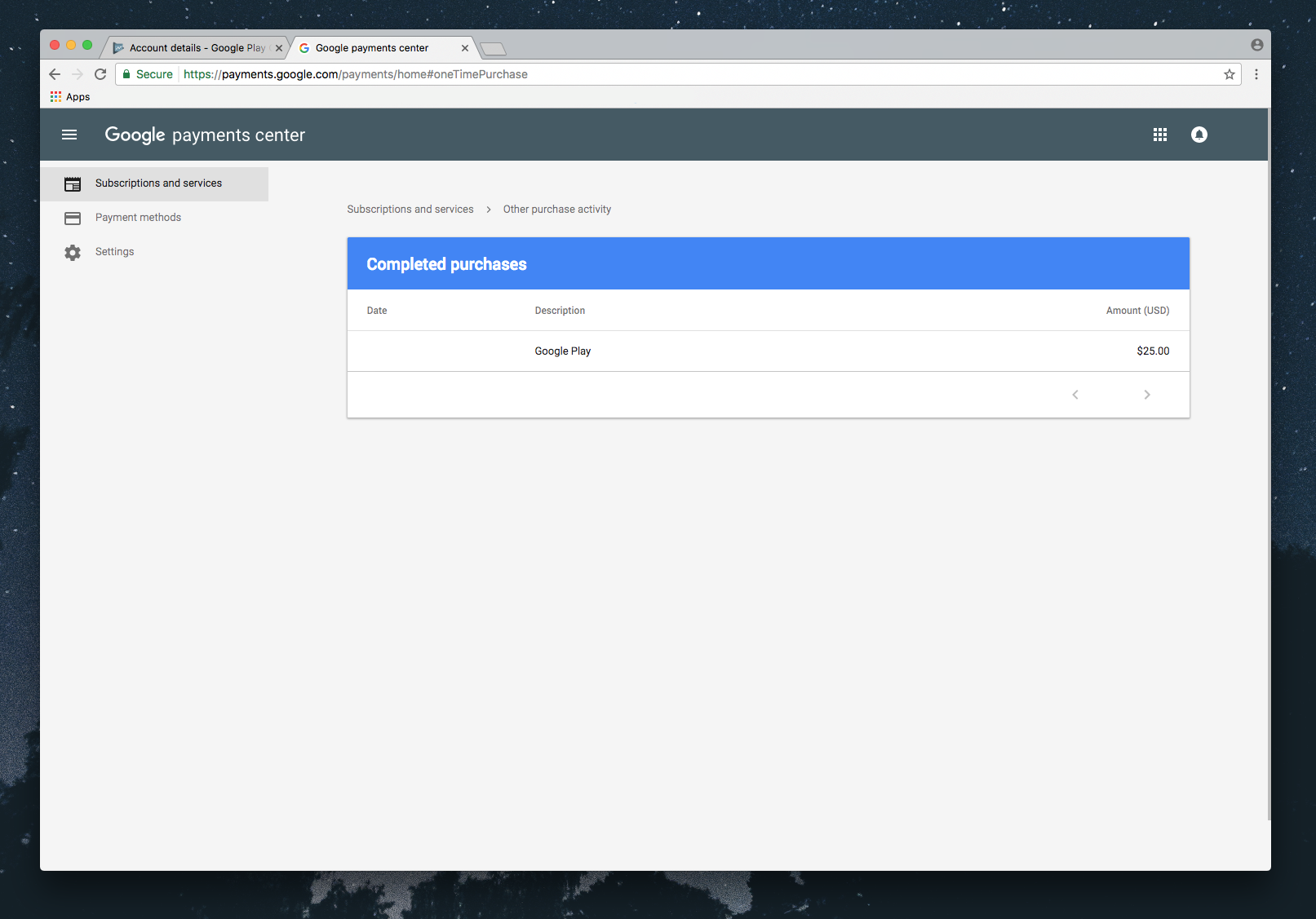Click the $25.00 amount
The image size is (1316, 919).
[x=1153, y=351]
